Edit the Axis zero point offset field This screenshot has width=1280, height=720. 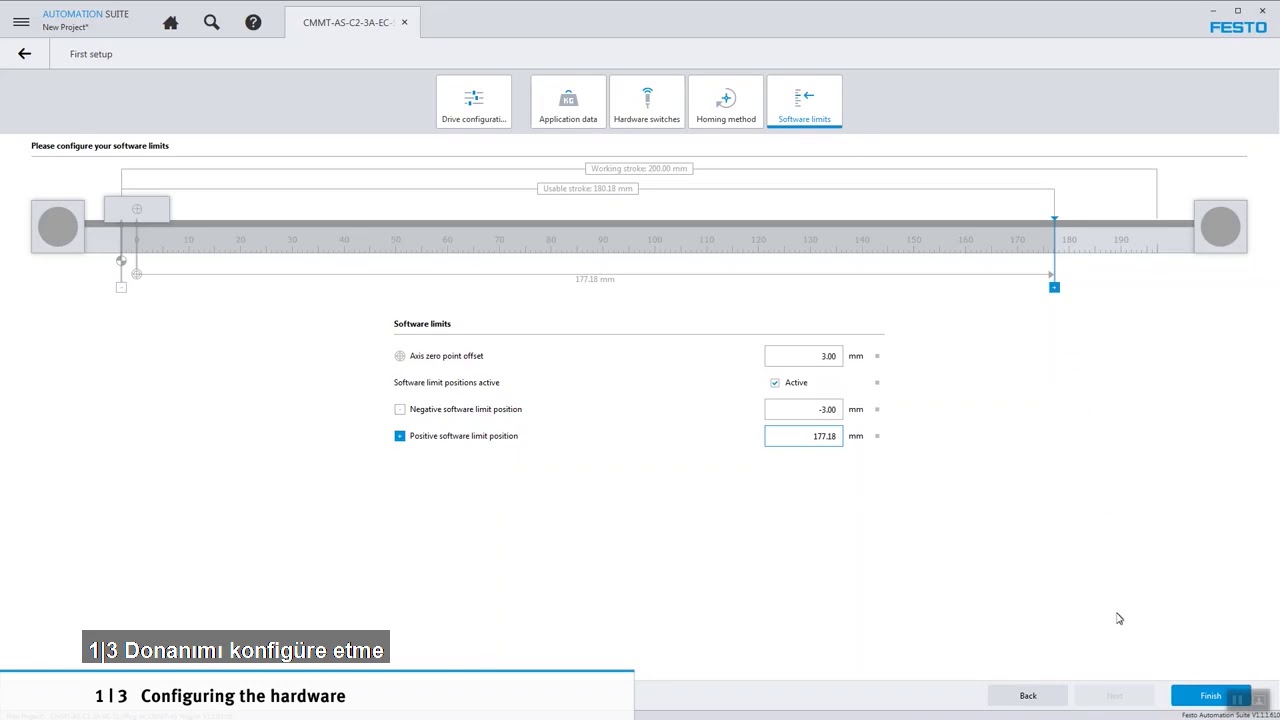(x=803, y=356)
